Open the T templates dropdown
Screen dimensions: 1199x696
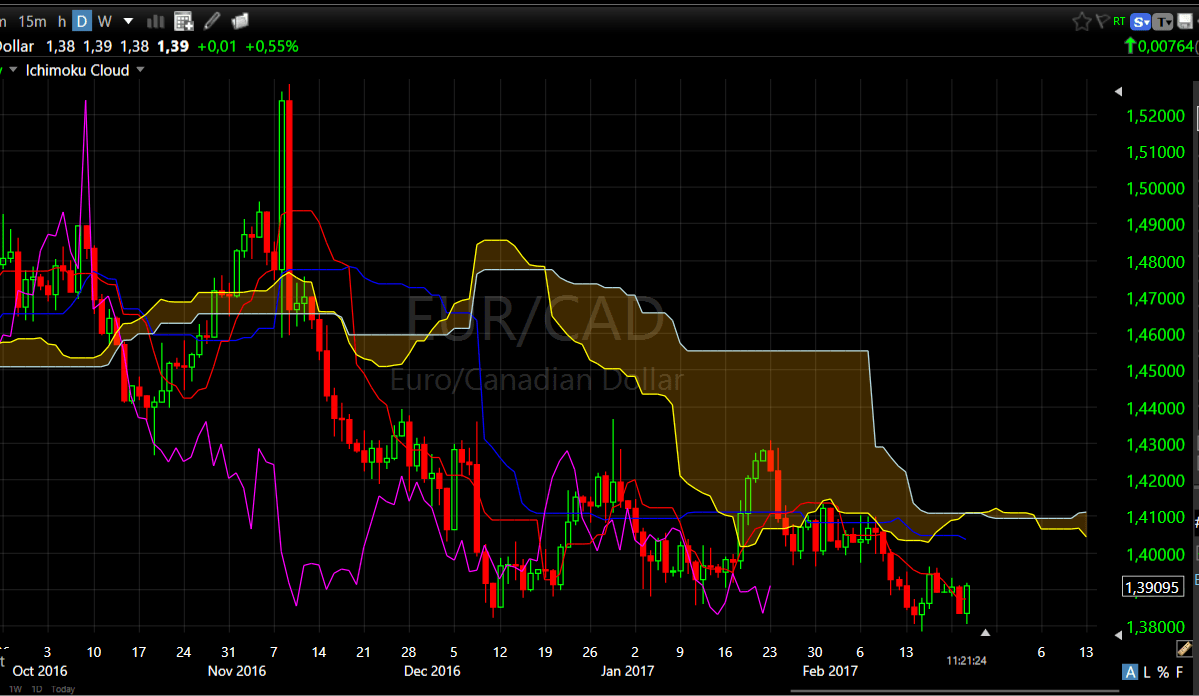pos(1163,21)
